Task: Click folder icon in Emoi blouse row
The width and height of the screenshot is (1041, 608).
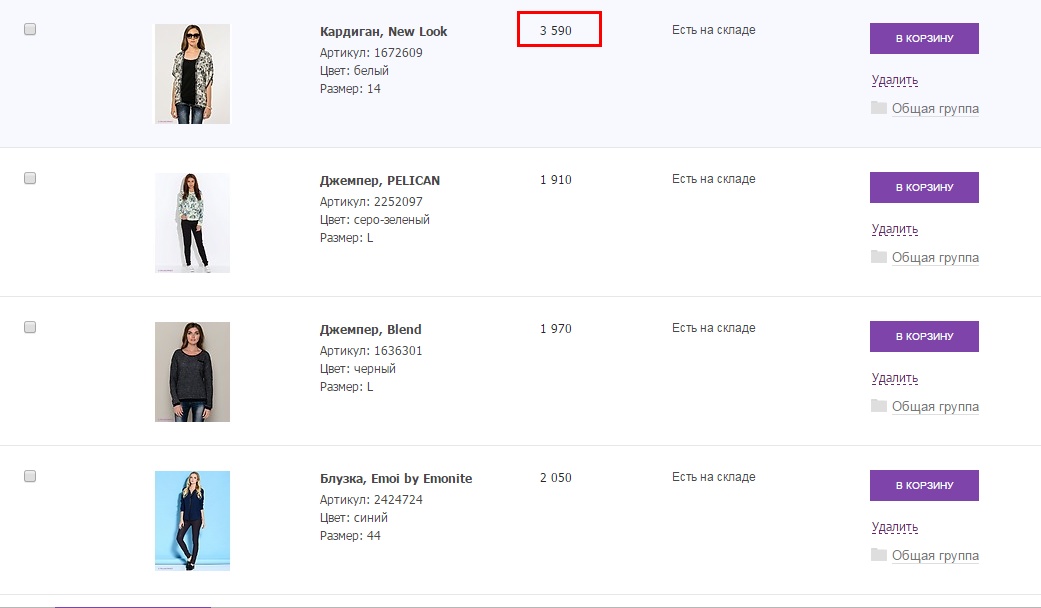Action: pyautogui.click(x=879, y=555)
